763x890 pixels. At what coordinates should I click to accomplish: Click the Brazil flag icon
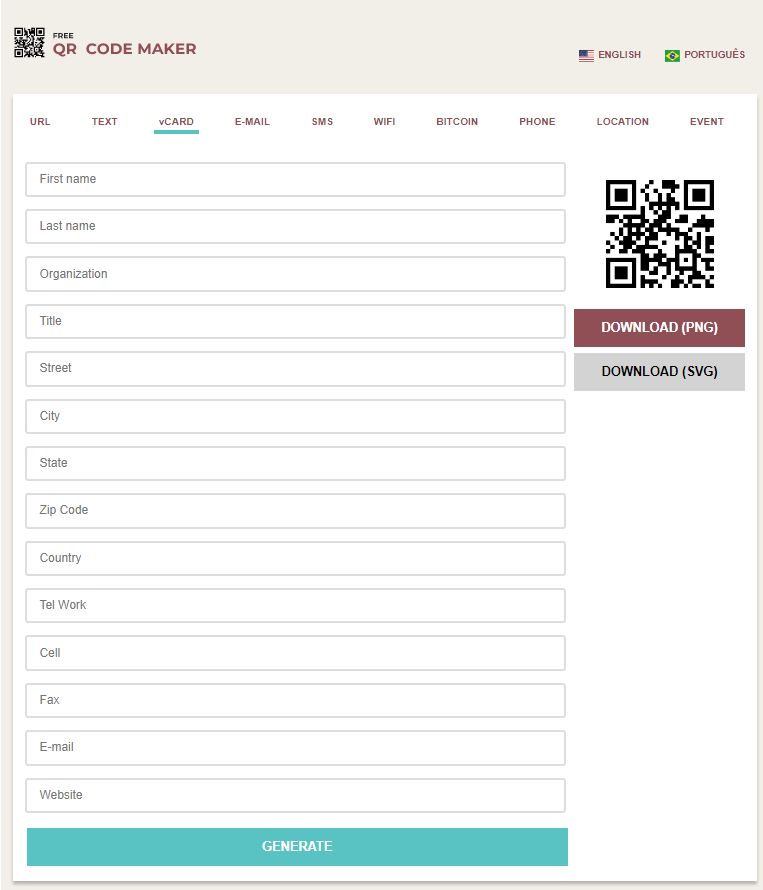(x=672, y=55)
